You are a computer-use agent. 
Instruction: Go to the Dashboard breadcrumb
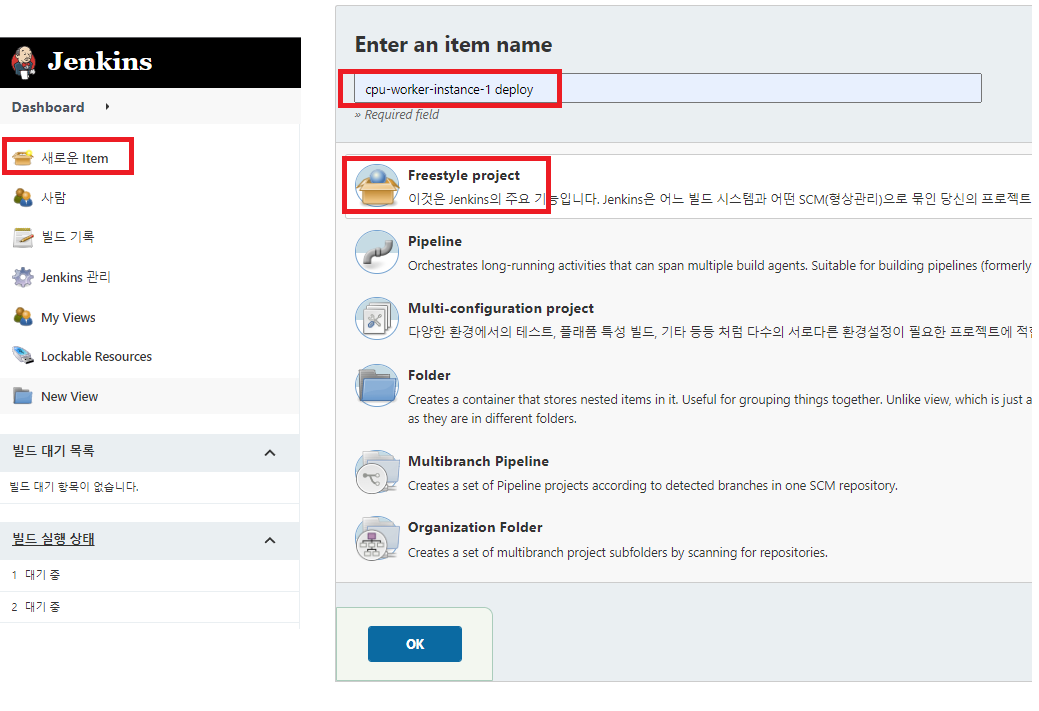[48, 107]
